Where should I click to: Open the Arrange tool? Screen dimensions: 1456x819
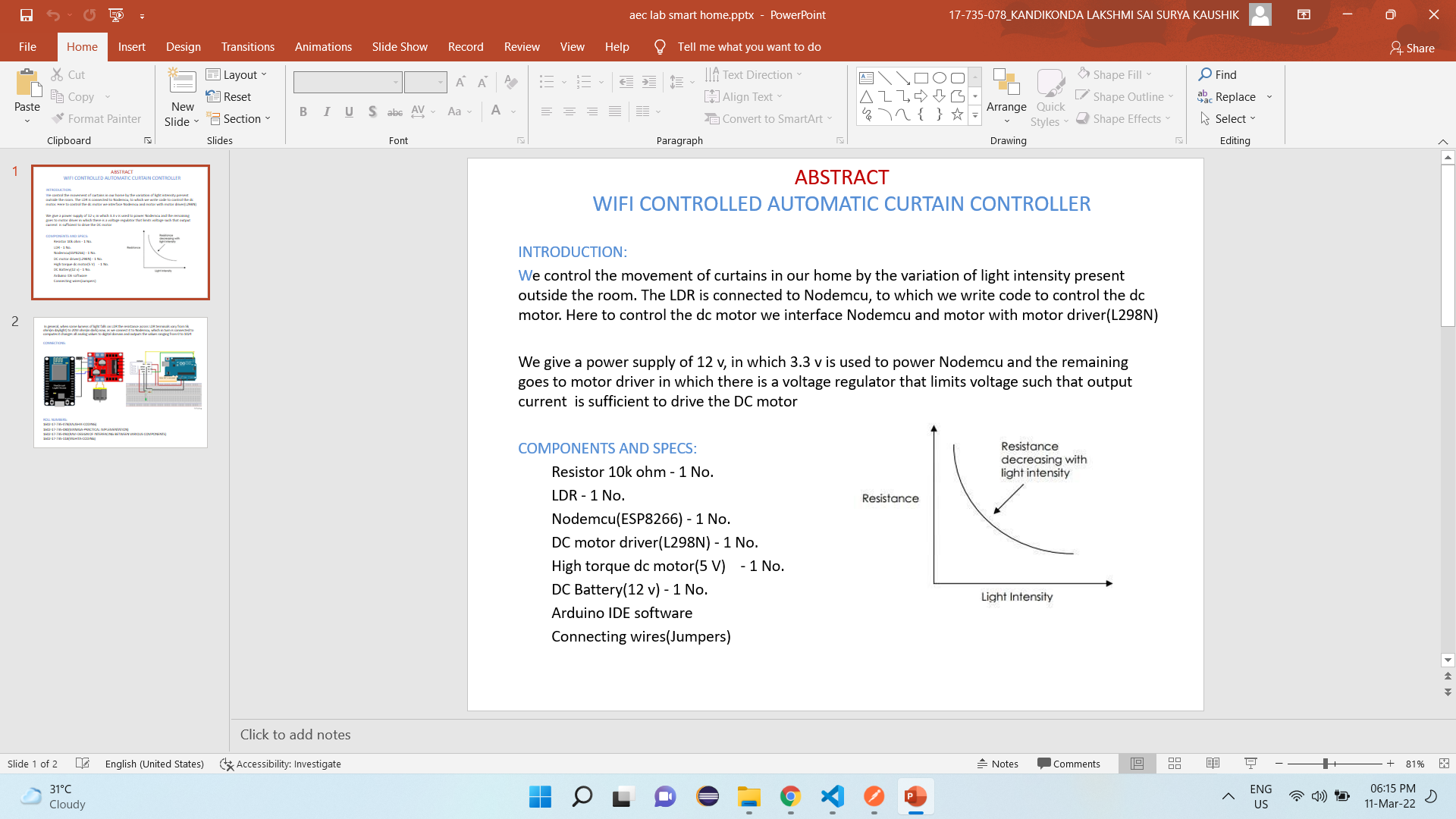click(x=1006, y=97)
